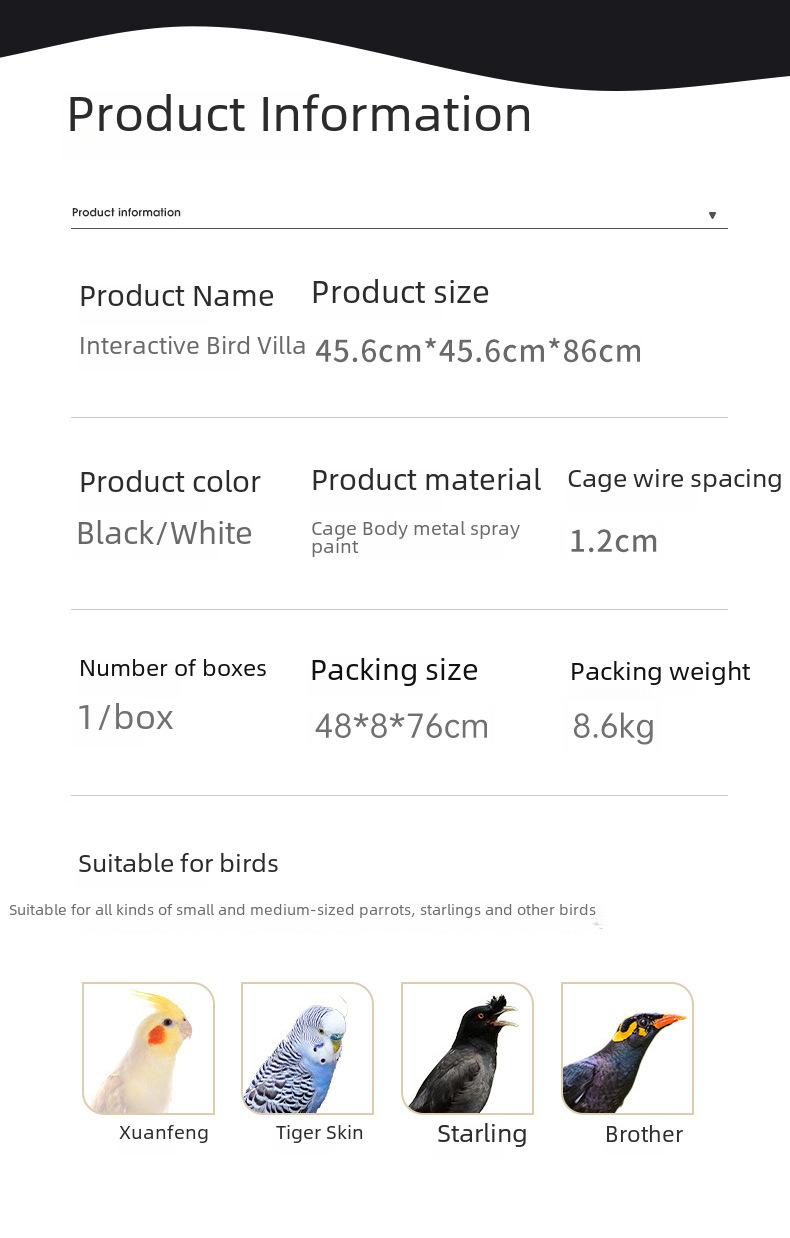Click the Xuanfeng cockatiel bird image
The image size is (790, 1238).
click(148, 1048)
